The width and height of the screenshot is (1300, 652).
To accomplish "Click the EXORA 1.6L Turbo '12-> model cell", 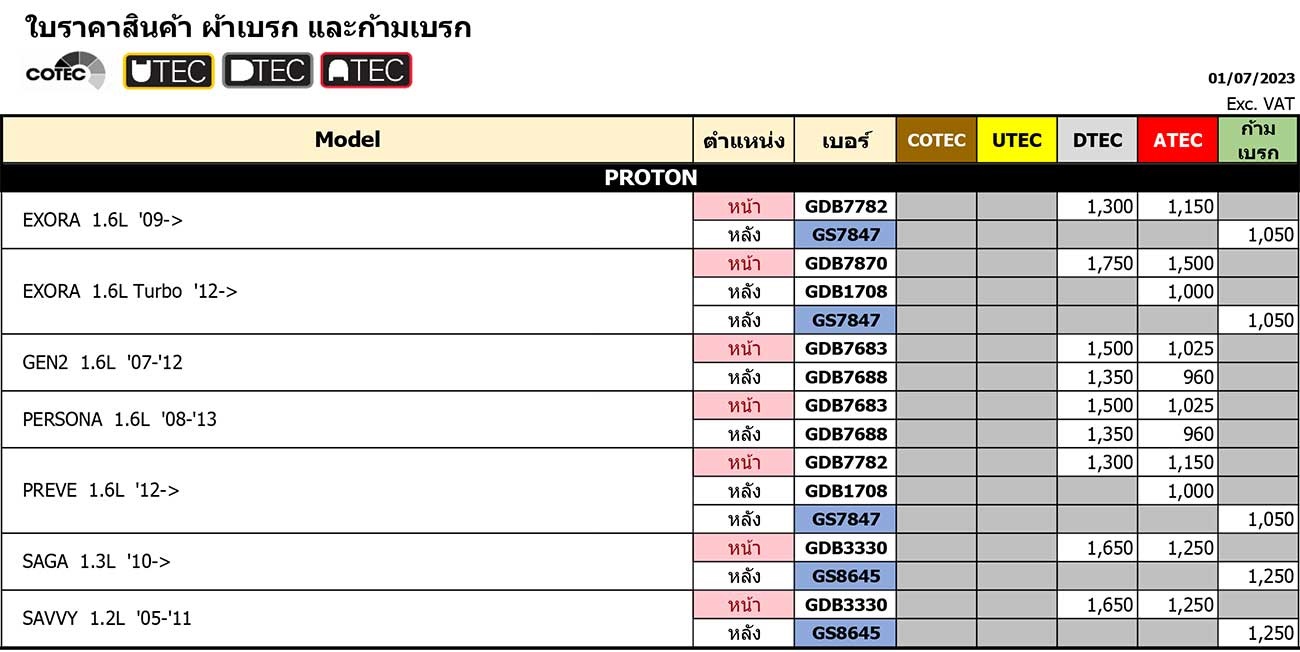I will click(348, 292).
